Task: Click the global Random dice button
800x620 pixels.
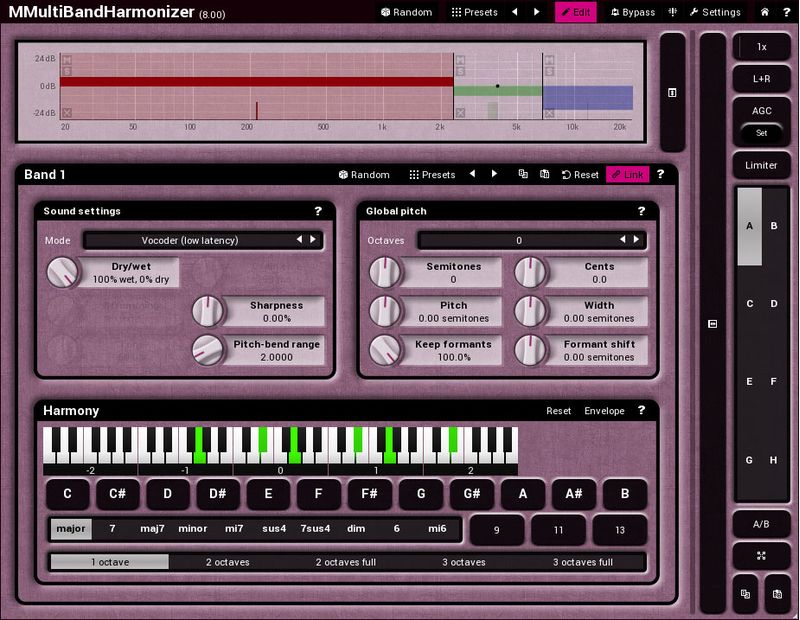Action: (x=407, y=12)
